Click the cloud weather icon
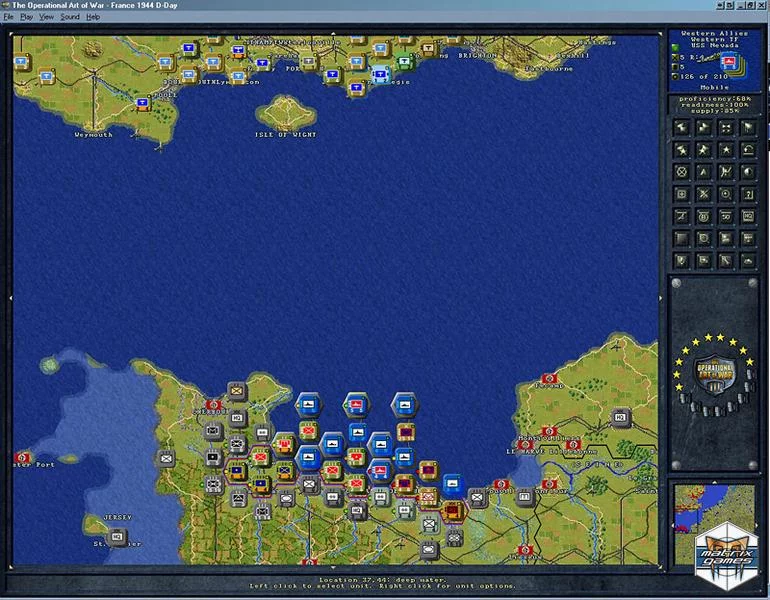770x600 pixels. click(748, 261)
